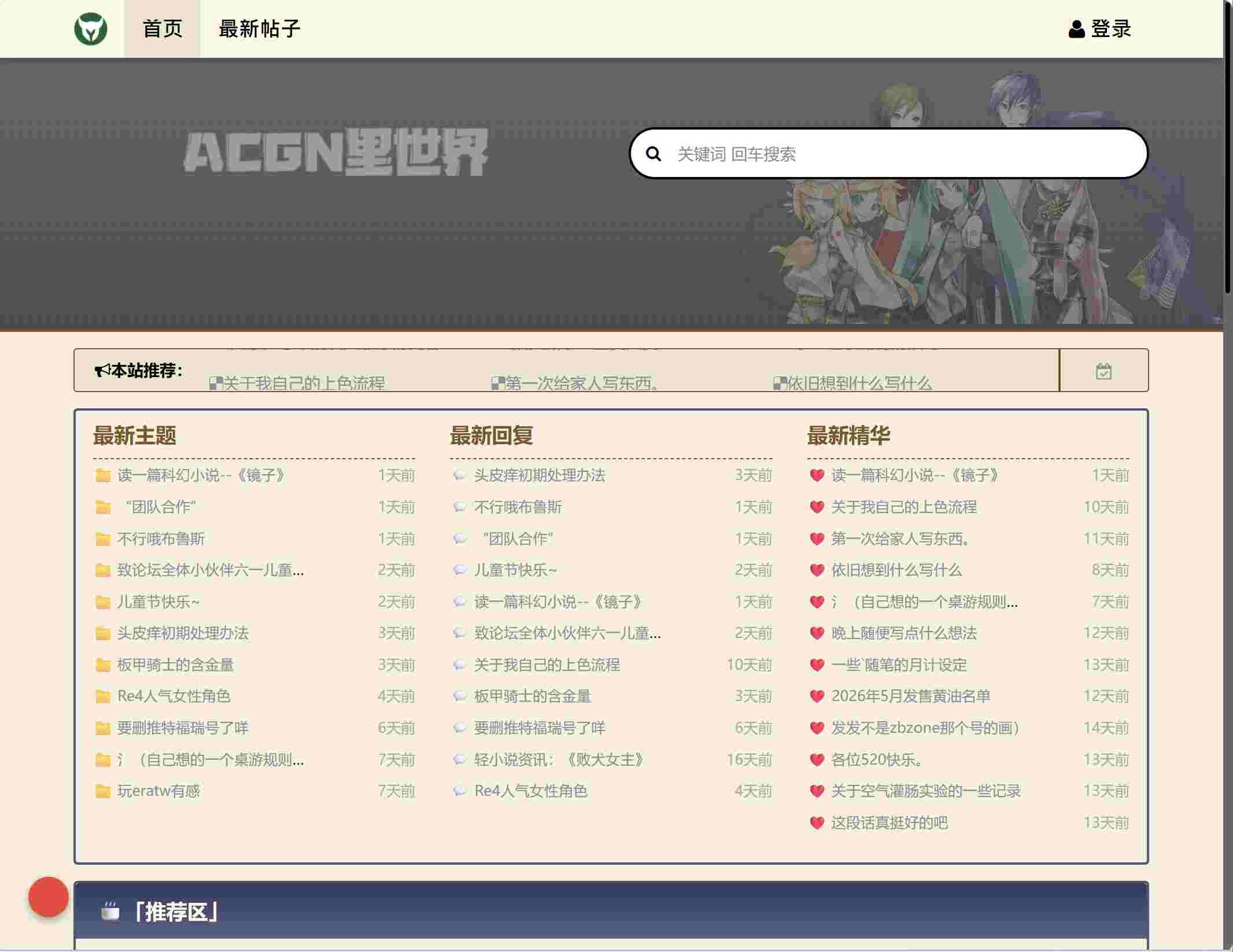Click image icon before recommended 第一次给家人写东西
Viewport: 1233px width, 952px height.
(498, 383)
